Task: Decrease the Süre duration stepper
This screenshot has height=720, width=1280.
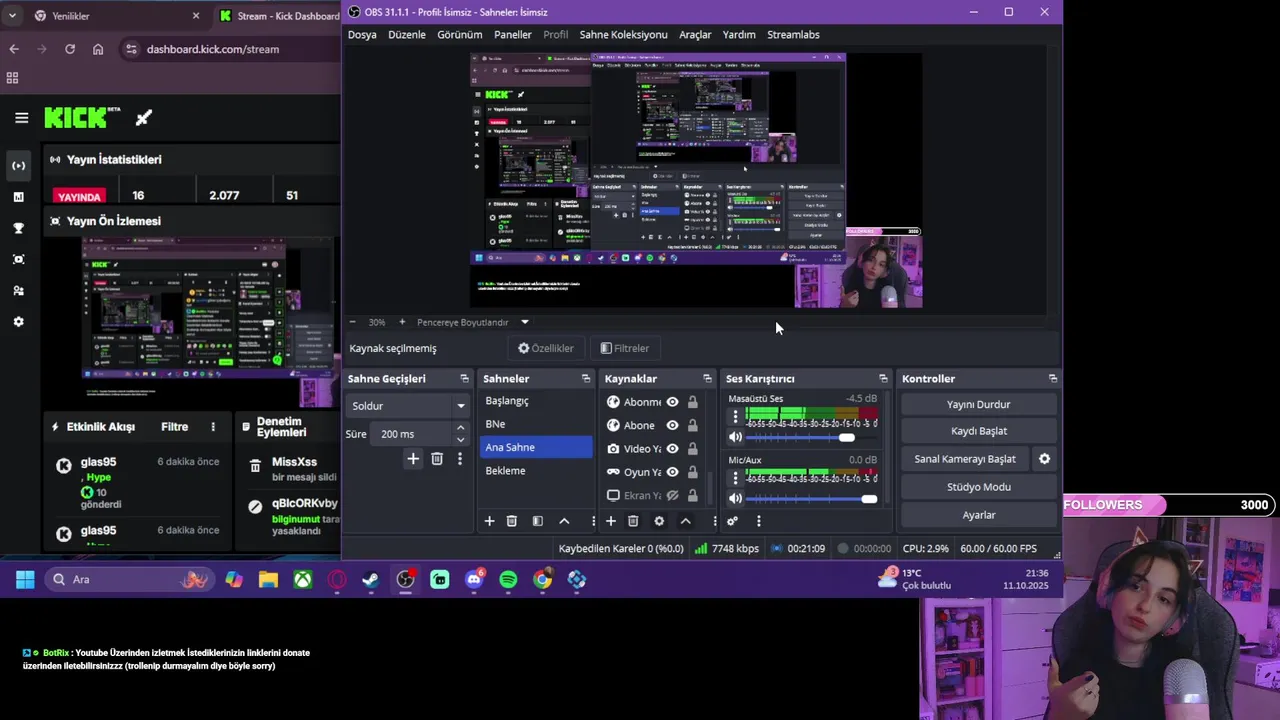Action: [460, 440]
